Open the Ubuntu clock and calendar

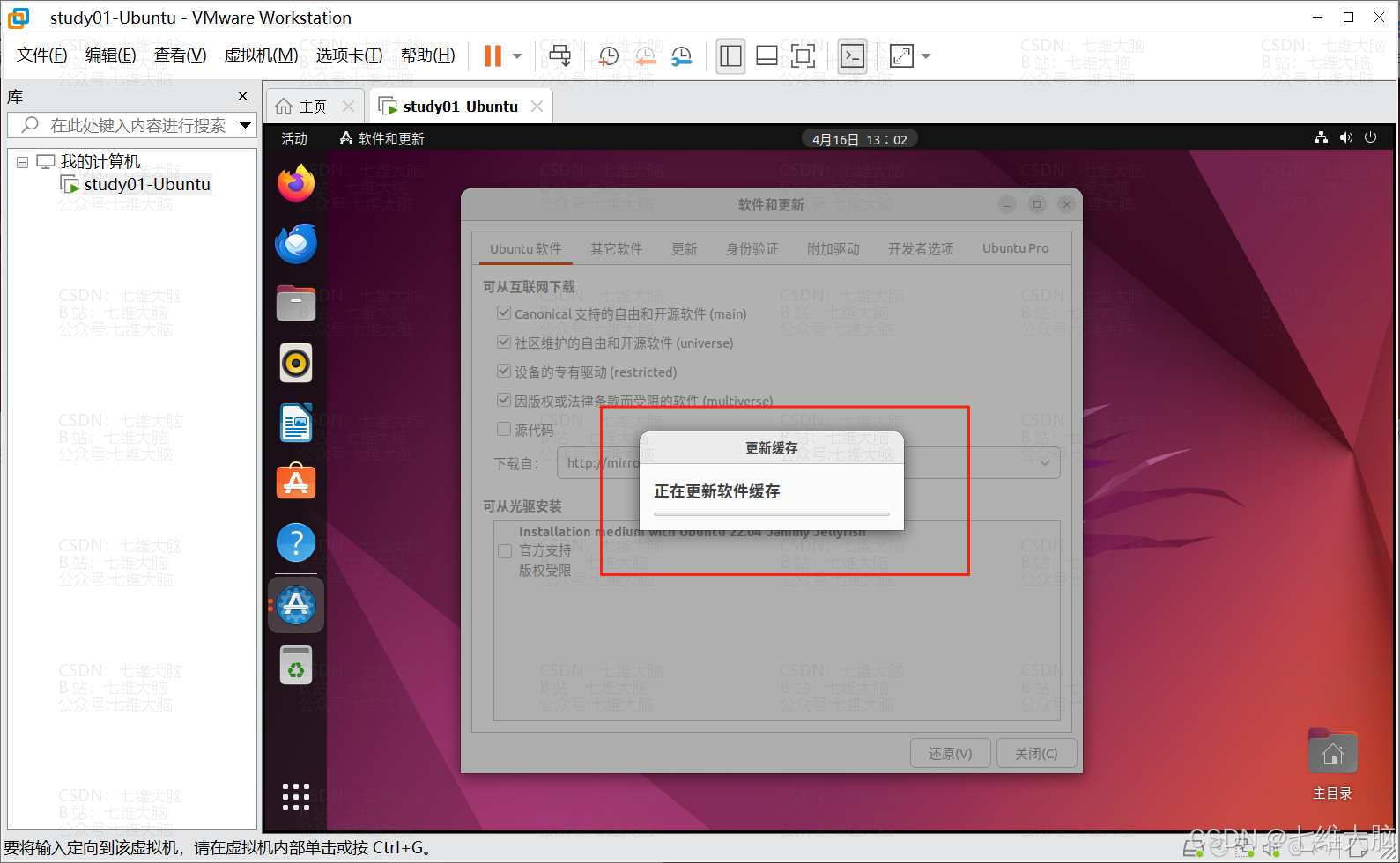coord(860,139)
